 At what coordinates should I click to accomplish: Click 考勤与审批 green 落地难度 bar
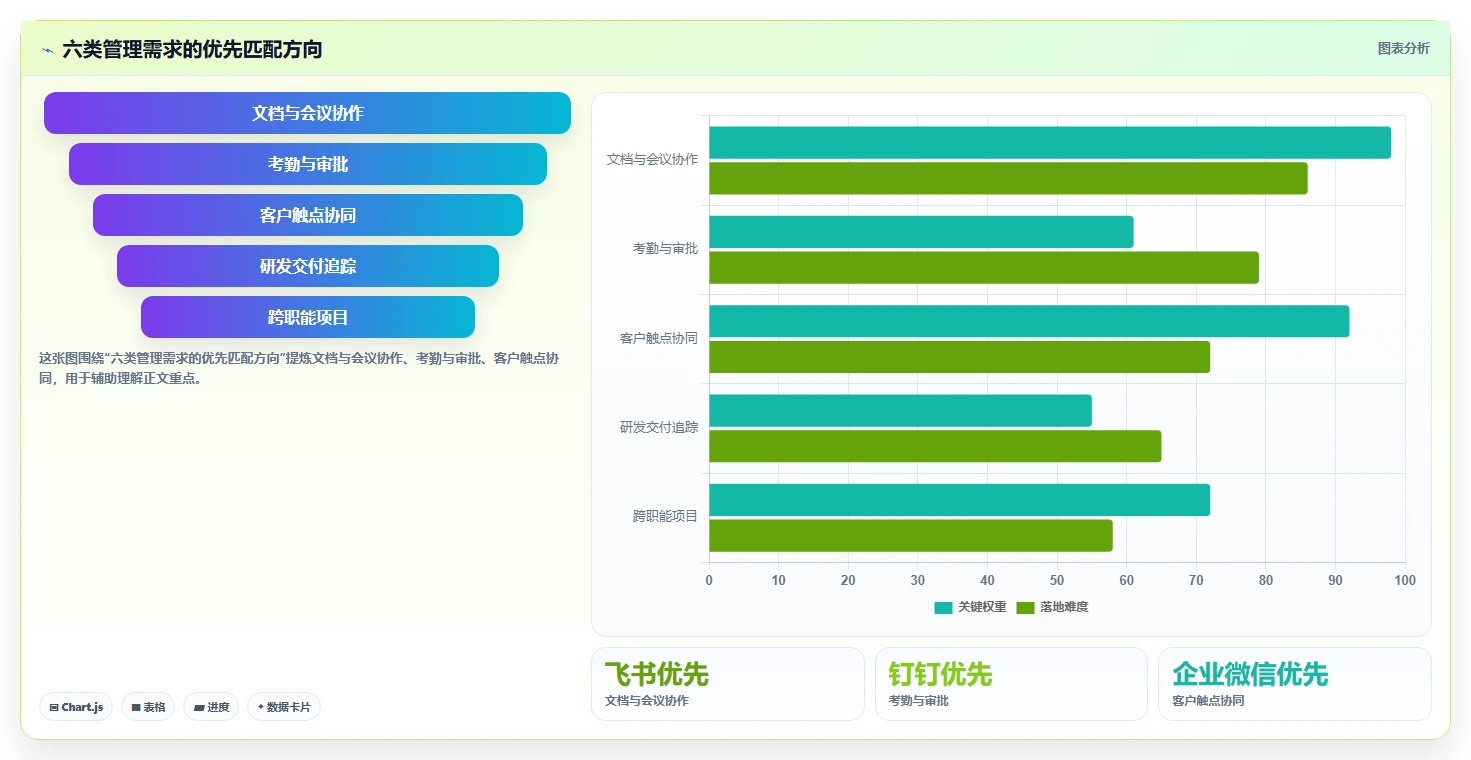(984, 268)
